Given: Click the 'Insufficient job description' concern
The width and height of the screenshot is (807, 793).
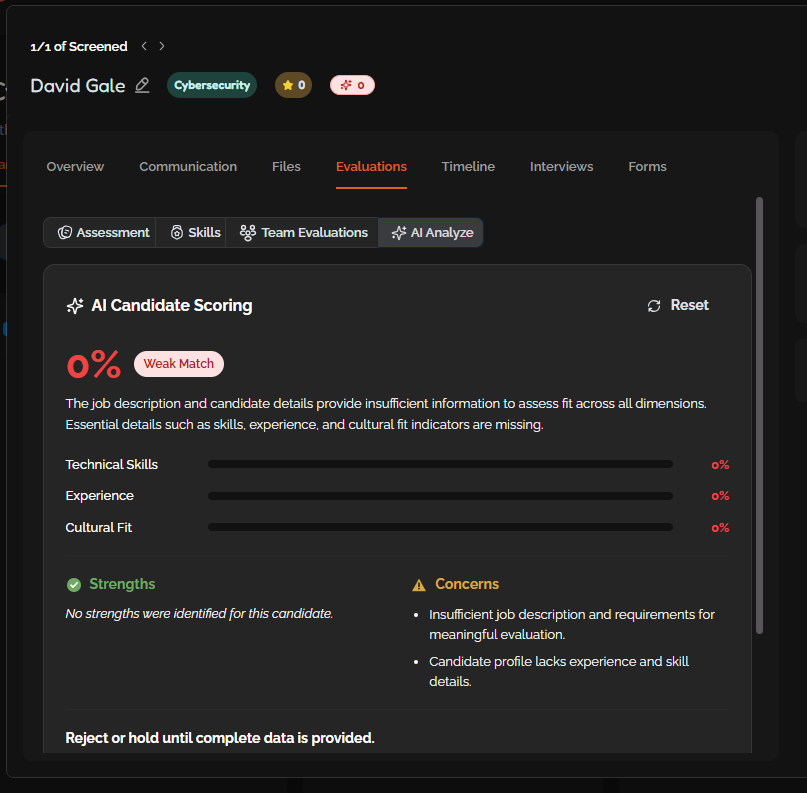Looking at the screenshot, I should [572, 624].
